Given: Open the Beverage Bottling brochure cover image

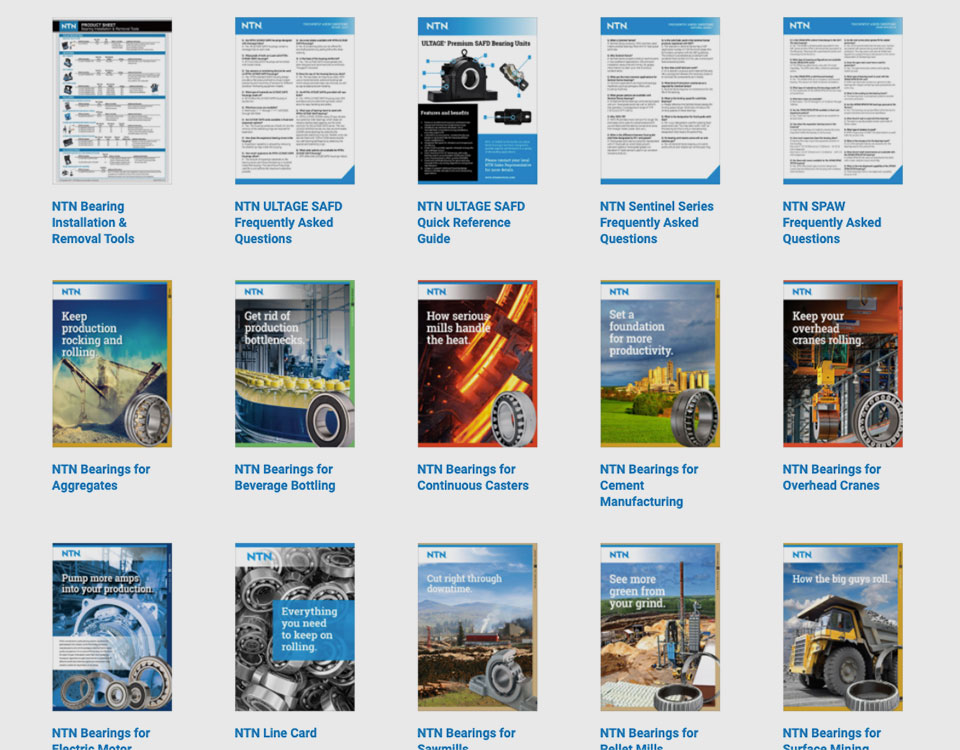Looking at the screenshot, I should [294, 364].
